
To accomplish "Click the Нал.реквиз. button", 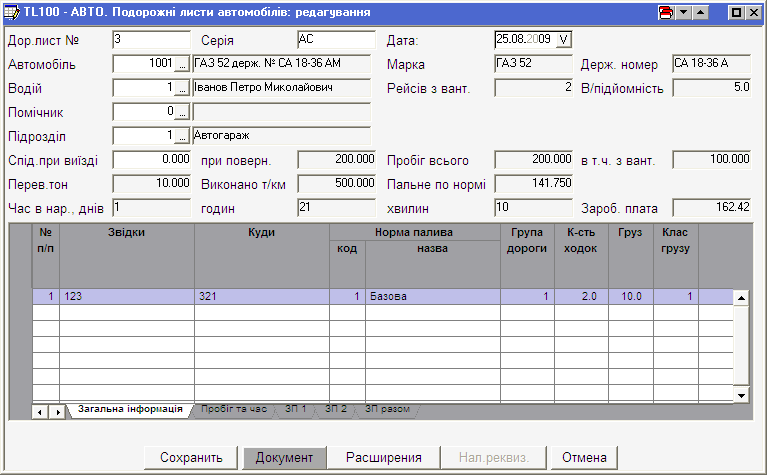I will (494, 457).
